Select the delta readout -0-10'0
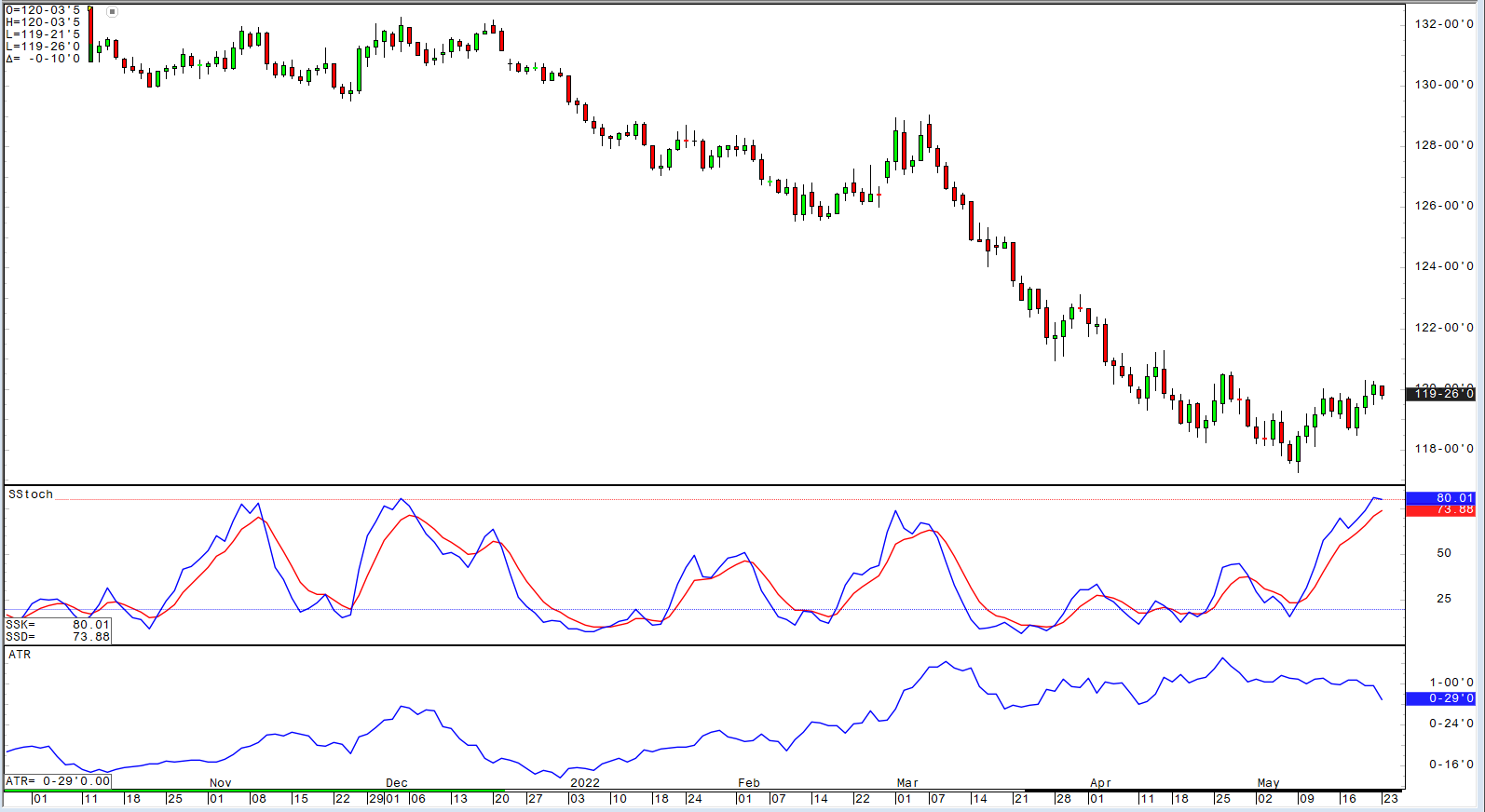 [x=54, y=59]
